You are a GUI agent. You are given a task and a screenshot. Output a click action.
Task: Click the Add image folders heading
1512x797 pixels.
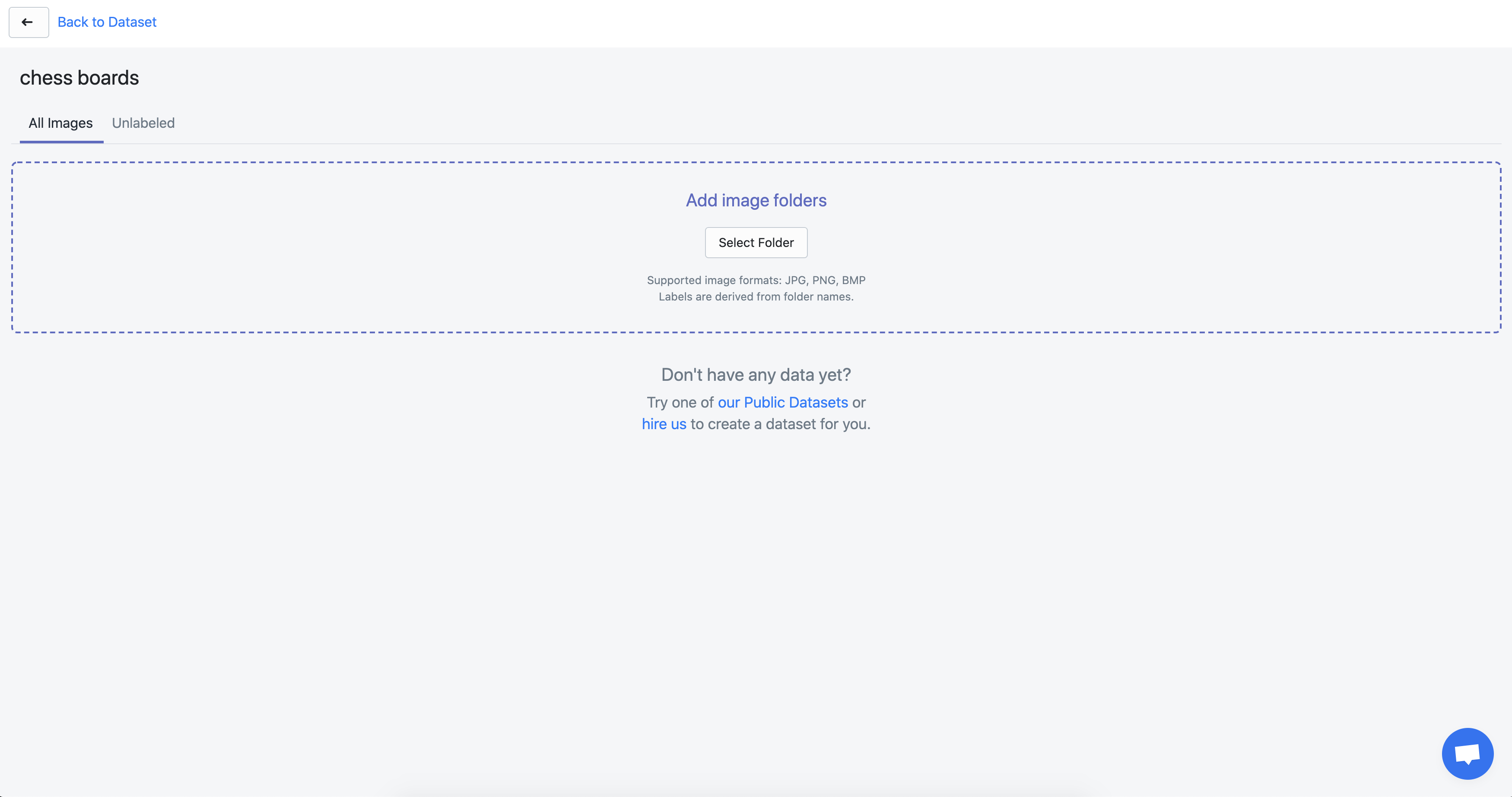pos(756,201)
